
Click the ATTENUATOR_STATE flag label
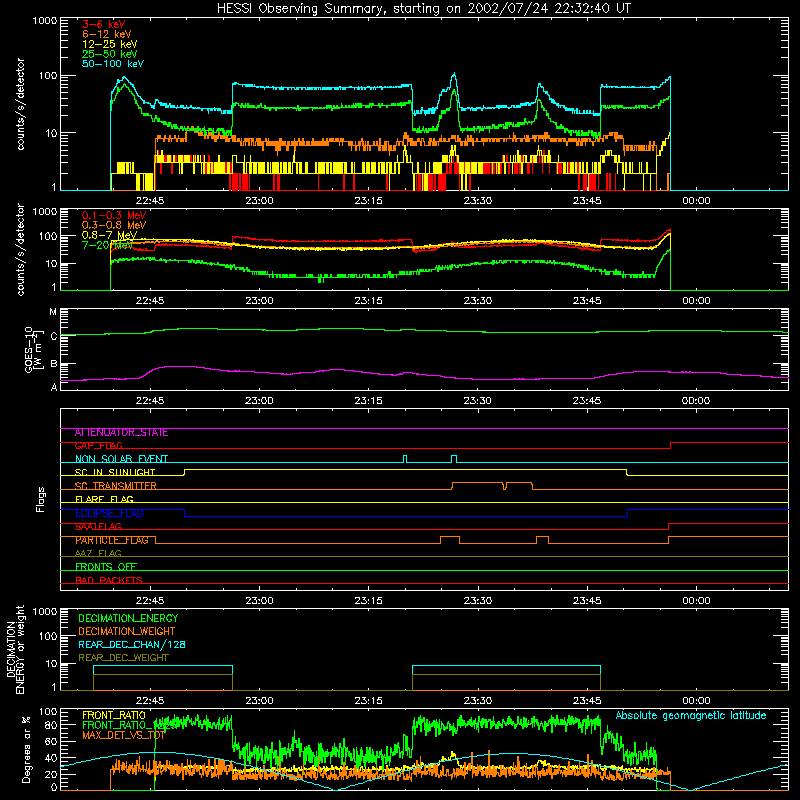[121, 433]
